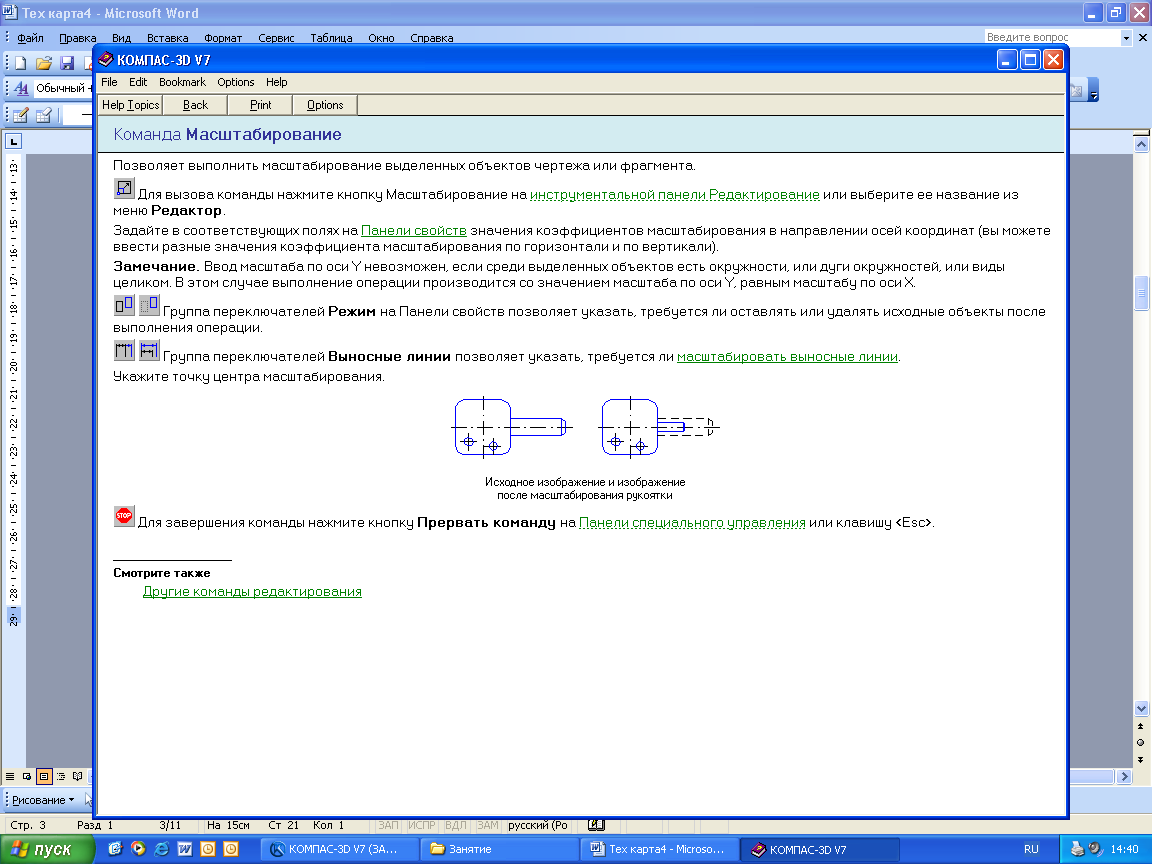Expand Word toolbar options arrow at right

[1094, 90]
